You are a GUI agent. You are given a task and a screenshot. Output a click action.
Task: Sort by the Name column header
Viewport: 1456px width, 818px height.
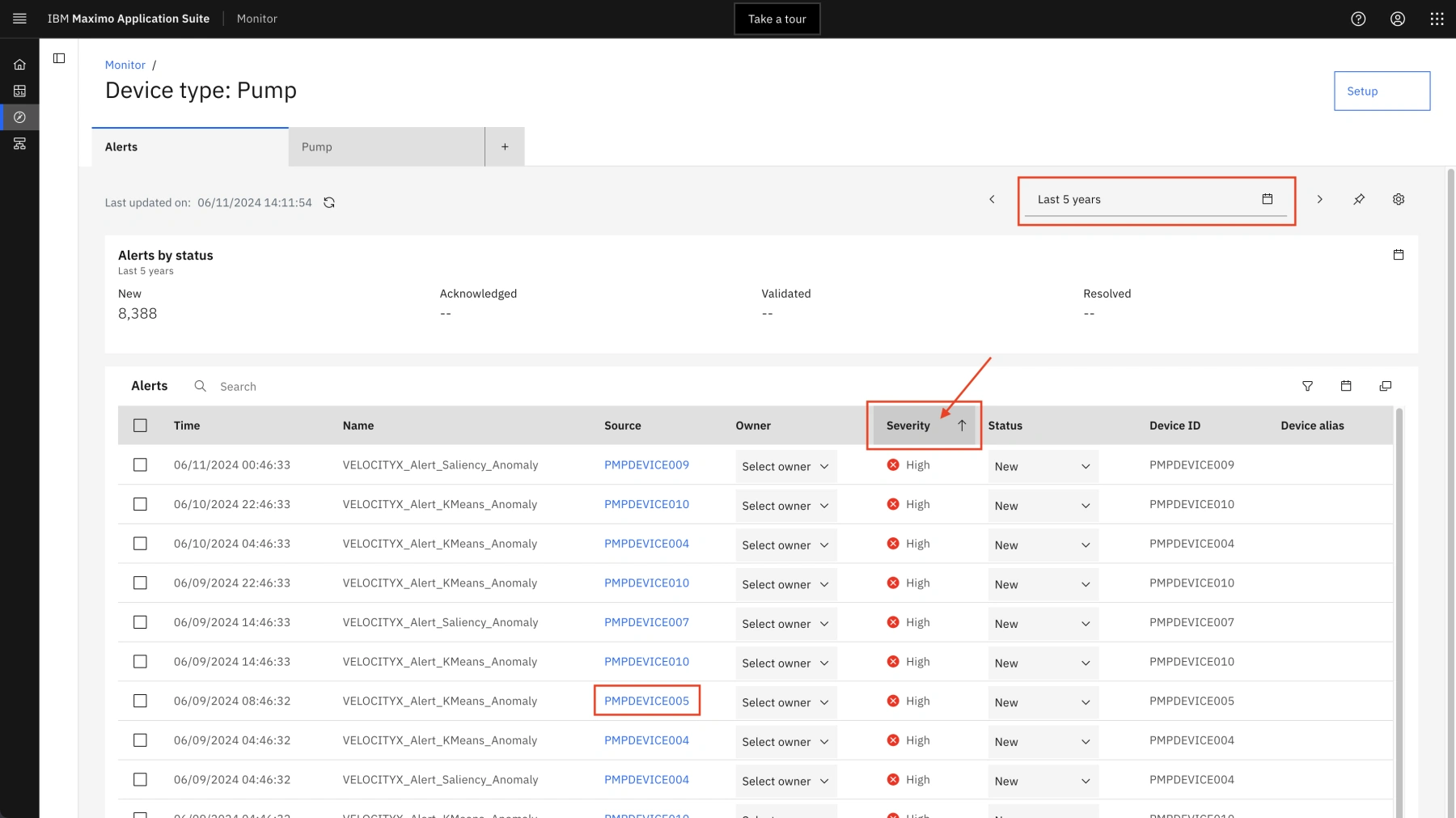358,426
